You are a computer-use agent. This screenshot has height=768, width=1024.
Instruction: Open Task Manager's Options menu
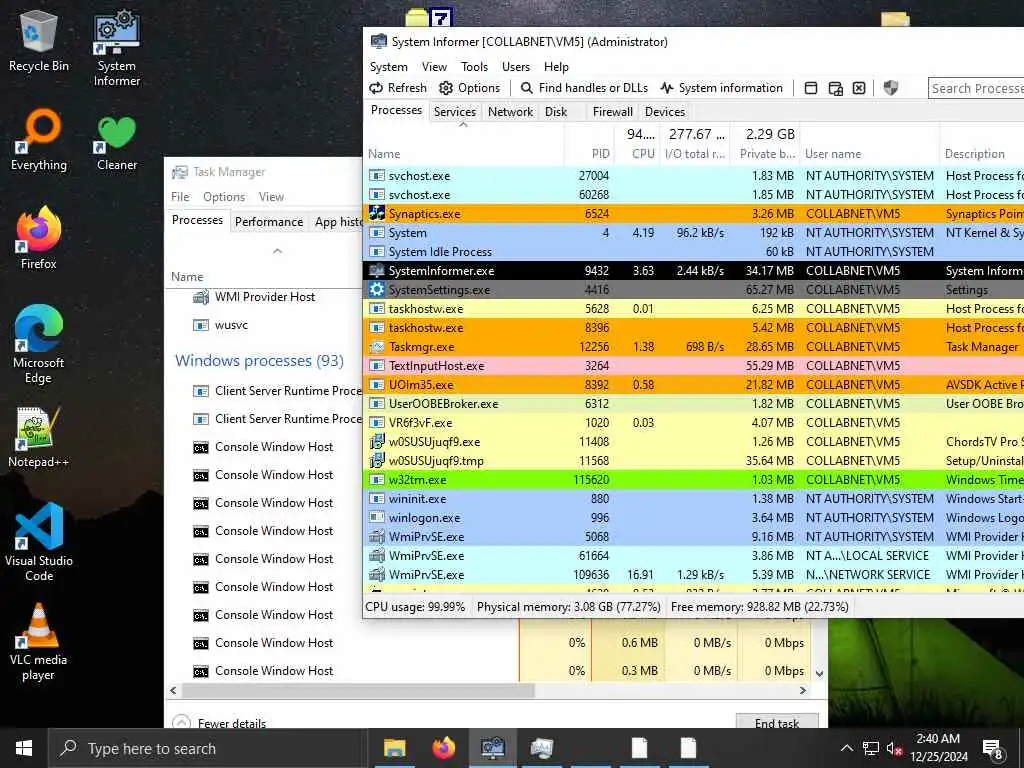224,197
